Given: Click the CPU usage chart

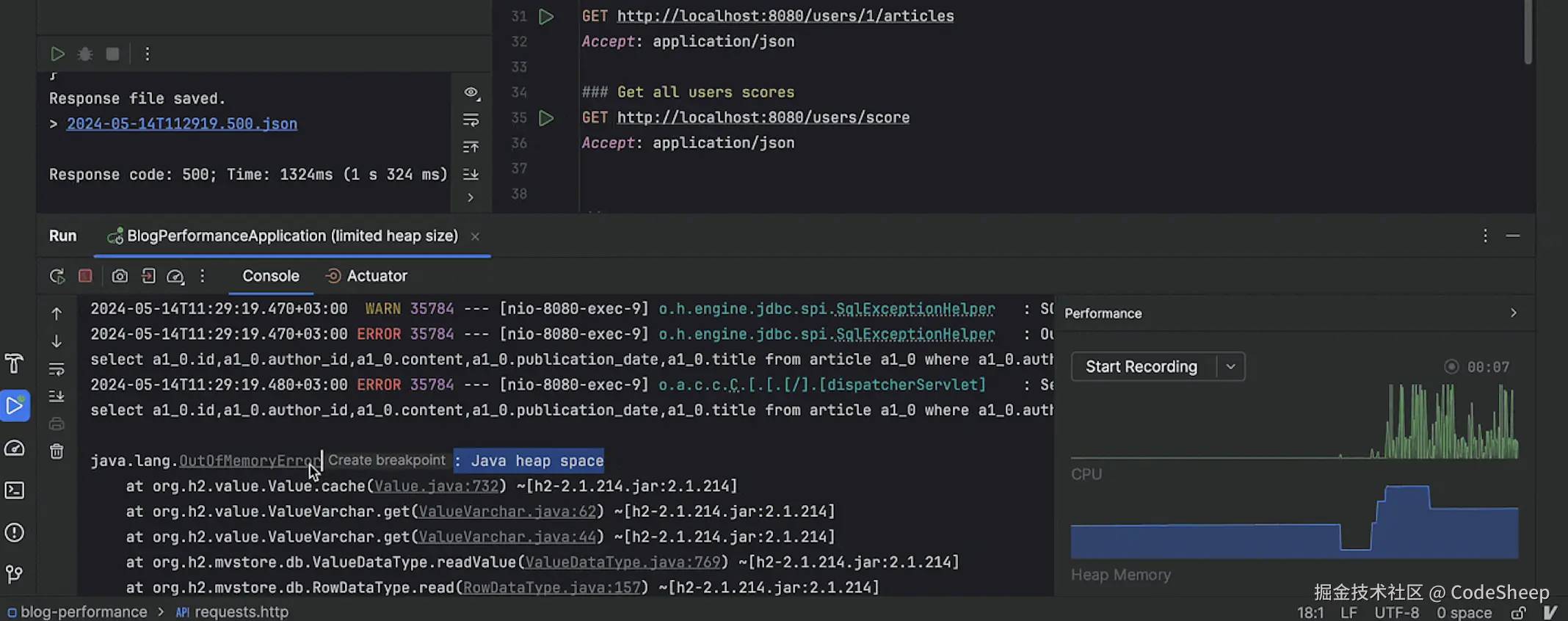Looking at the screenshot, I should 1294,421.
